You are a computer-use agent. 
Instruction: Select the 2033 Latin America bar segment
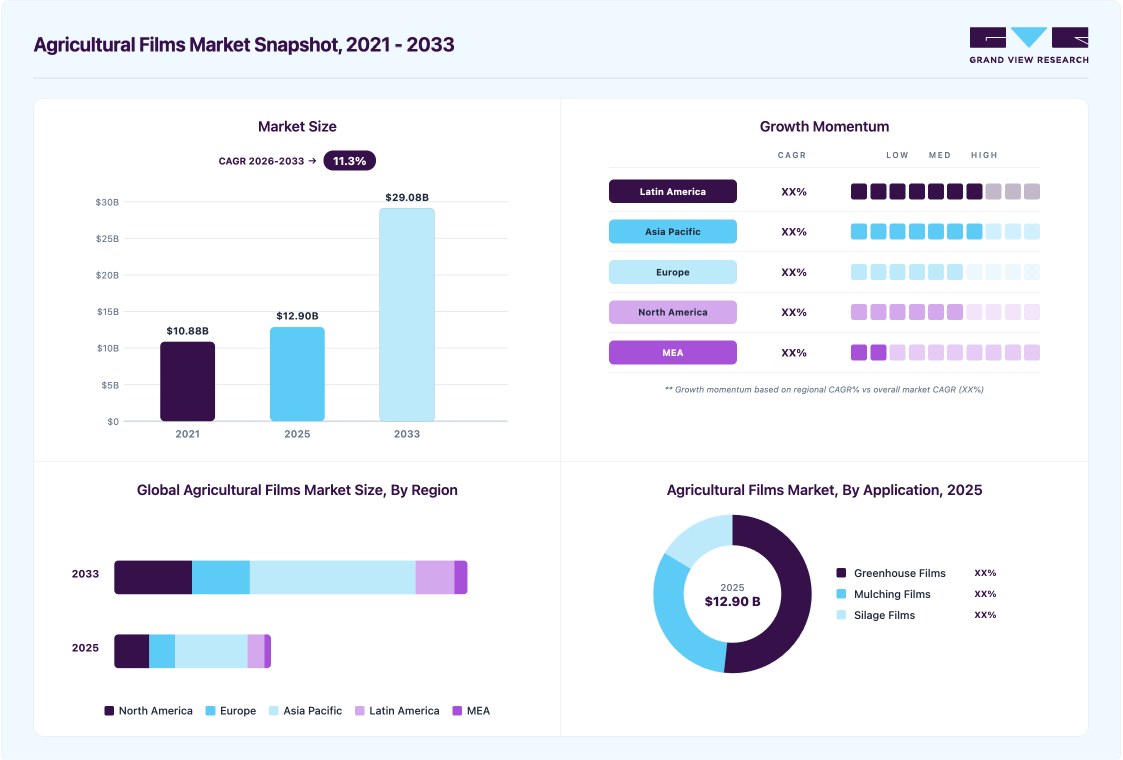pos(435,577)
